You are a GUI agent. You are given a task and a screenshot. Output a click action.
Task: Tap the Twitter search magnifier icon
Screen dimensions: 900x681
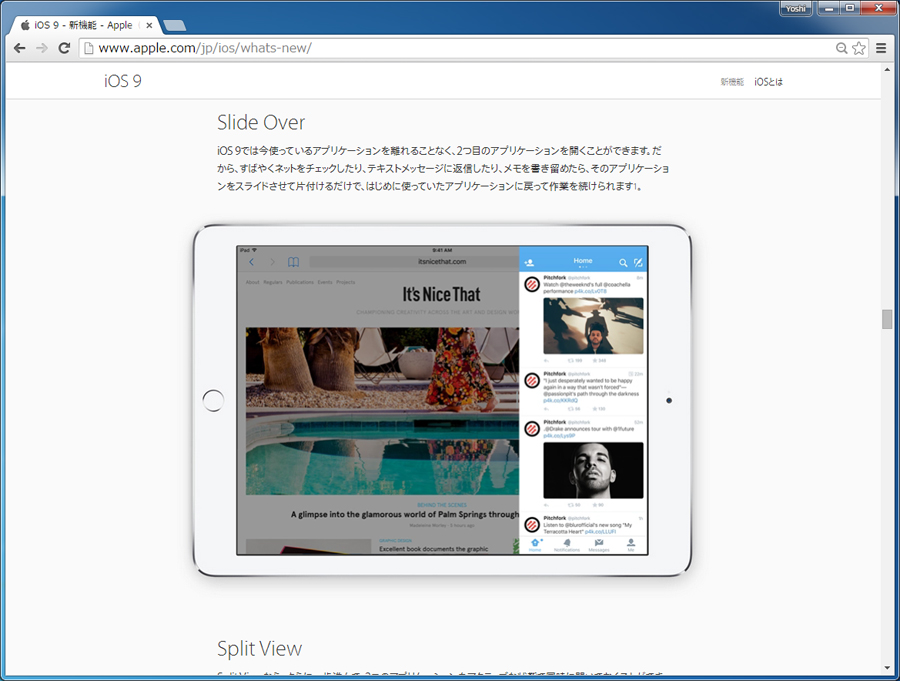pos(623,262)
